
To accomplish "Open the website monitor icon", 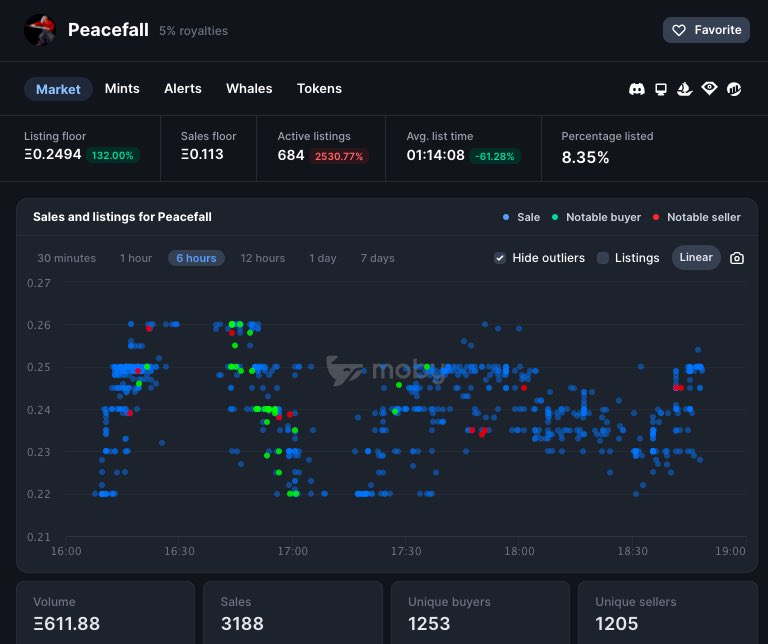I will 661,89.
